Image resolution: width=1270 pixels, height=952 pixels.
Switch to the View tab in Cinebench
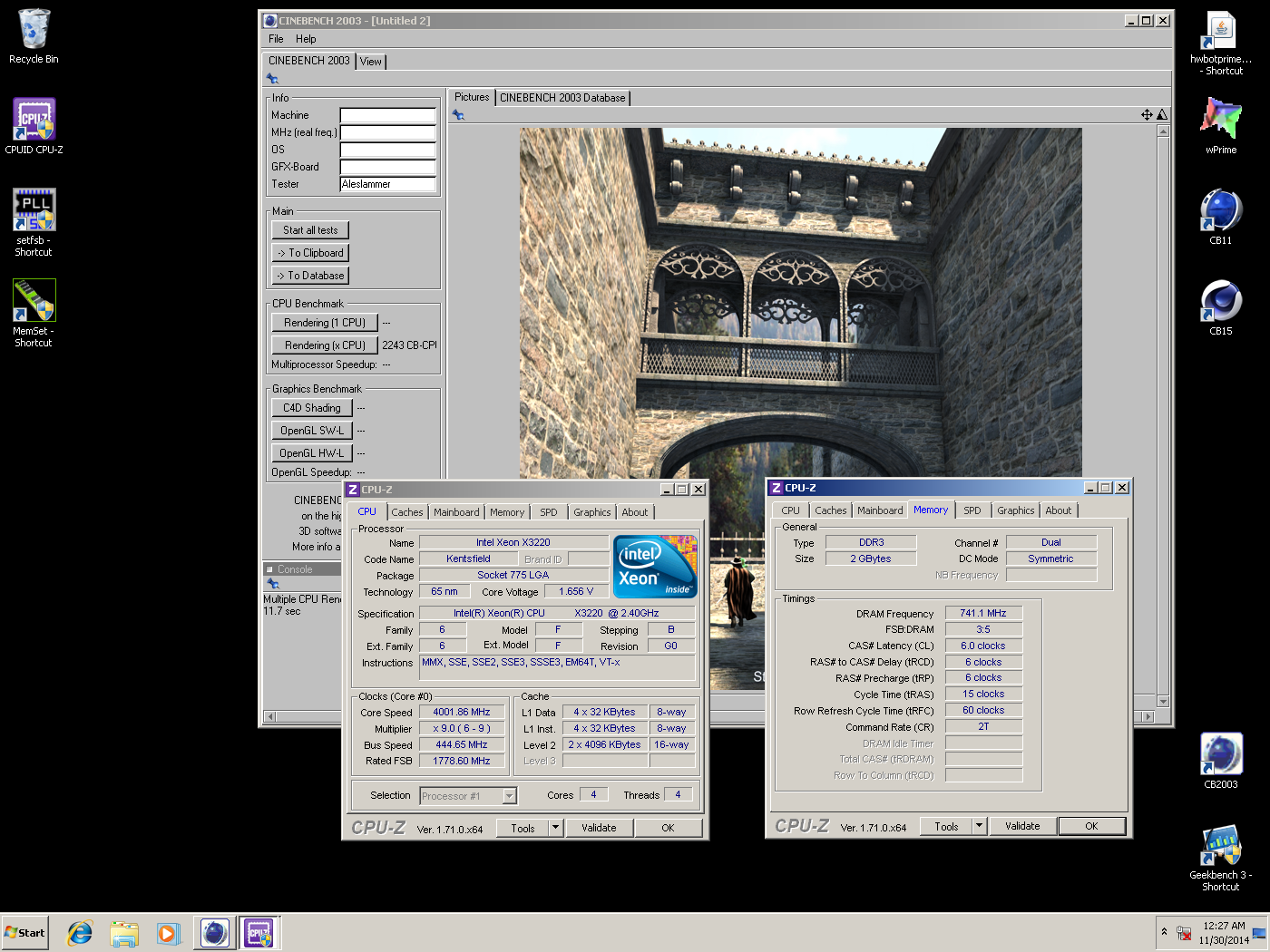click(371, 62)
